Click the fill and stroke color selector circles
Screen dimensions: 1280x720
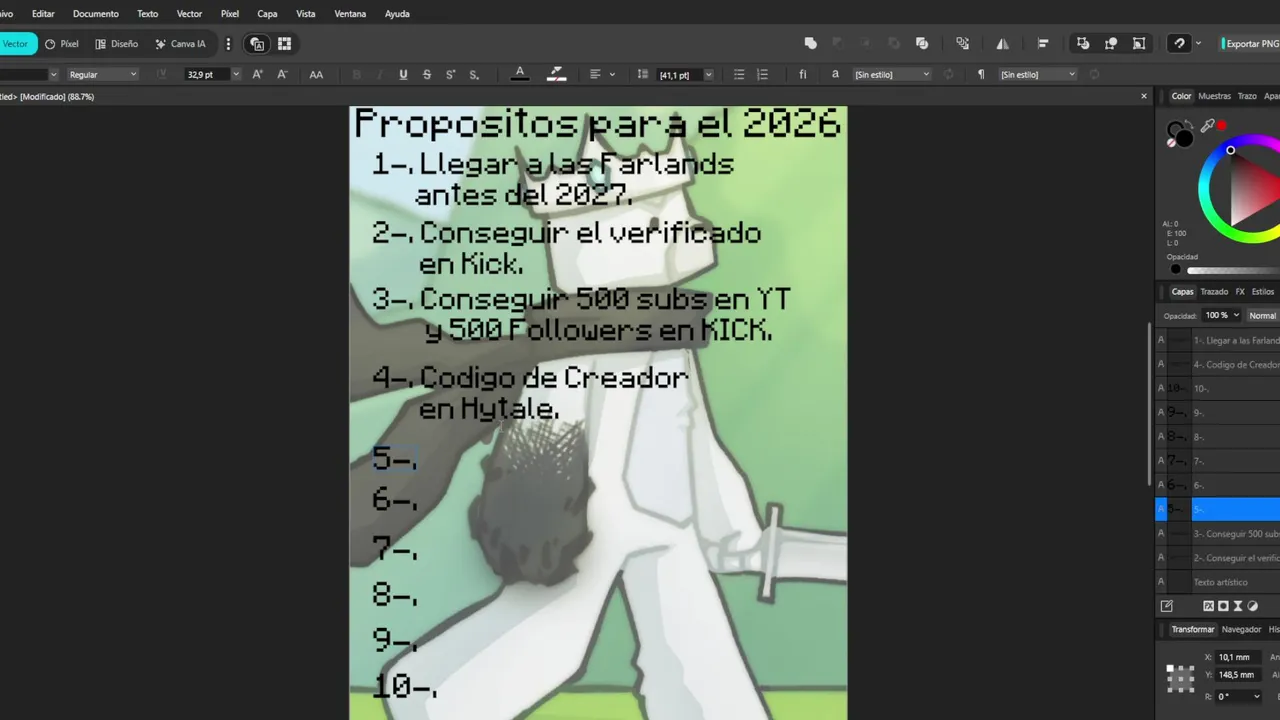(1180, 134)
